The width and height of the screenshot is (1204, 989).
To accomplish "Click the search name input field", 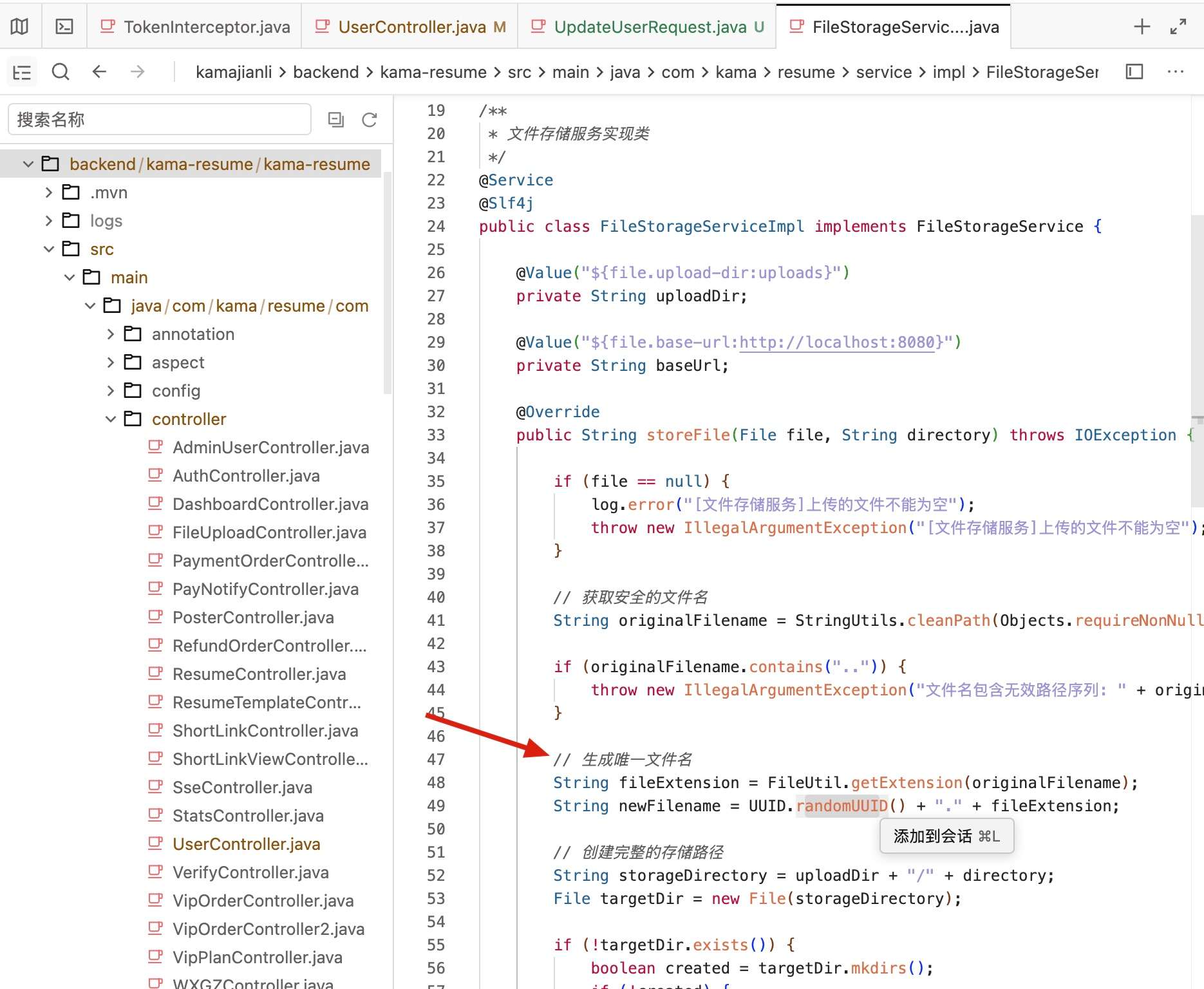I will 160,119.
